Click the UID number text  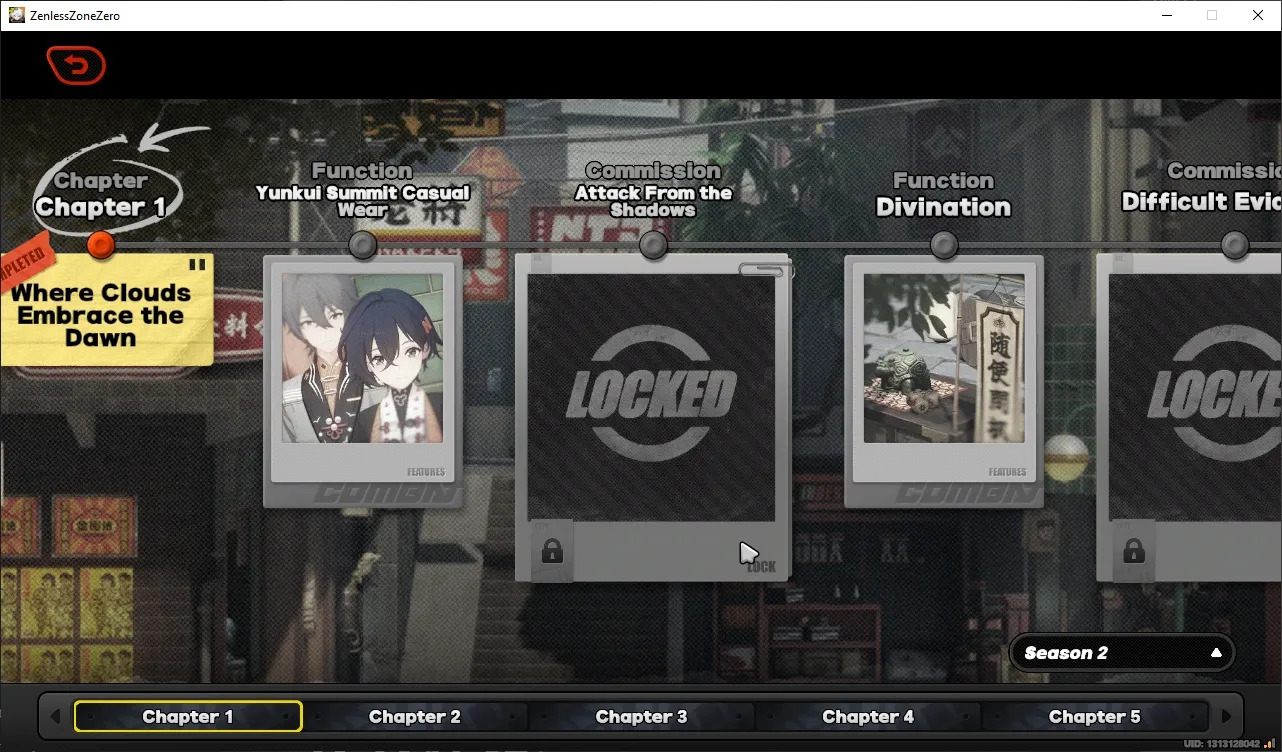click(x=1221, y=744)
